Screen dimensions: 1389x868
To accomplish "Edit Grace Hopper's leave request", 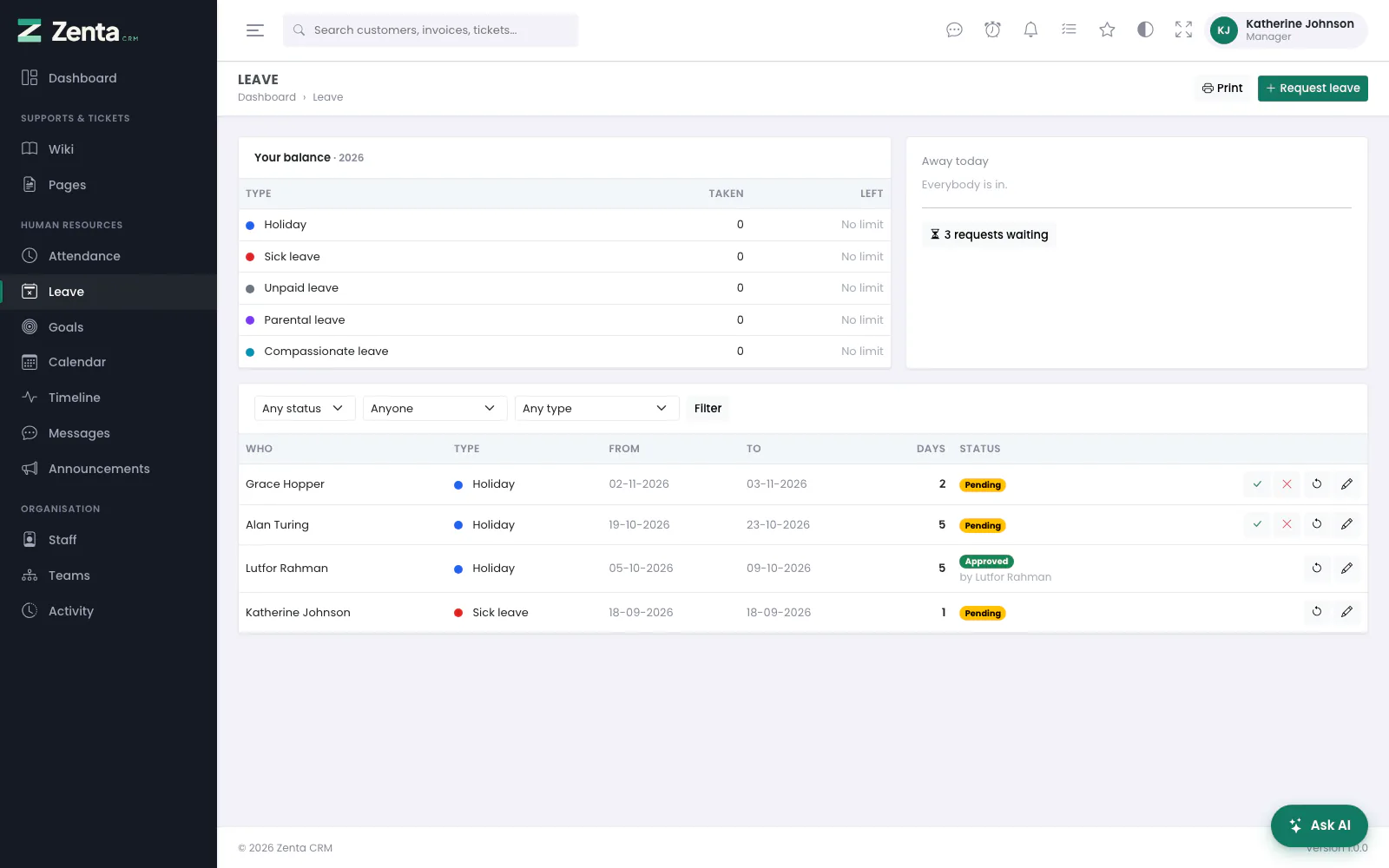I will click(1346, 484).
